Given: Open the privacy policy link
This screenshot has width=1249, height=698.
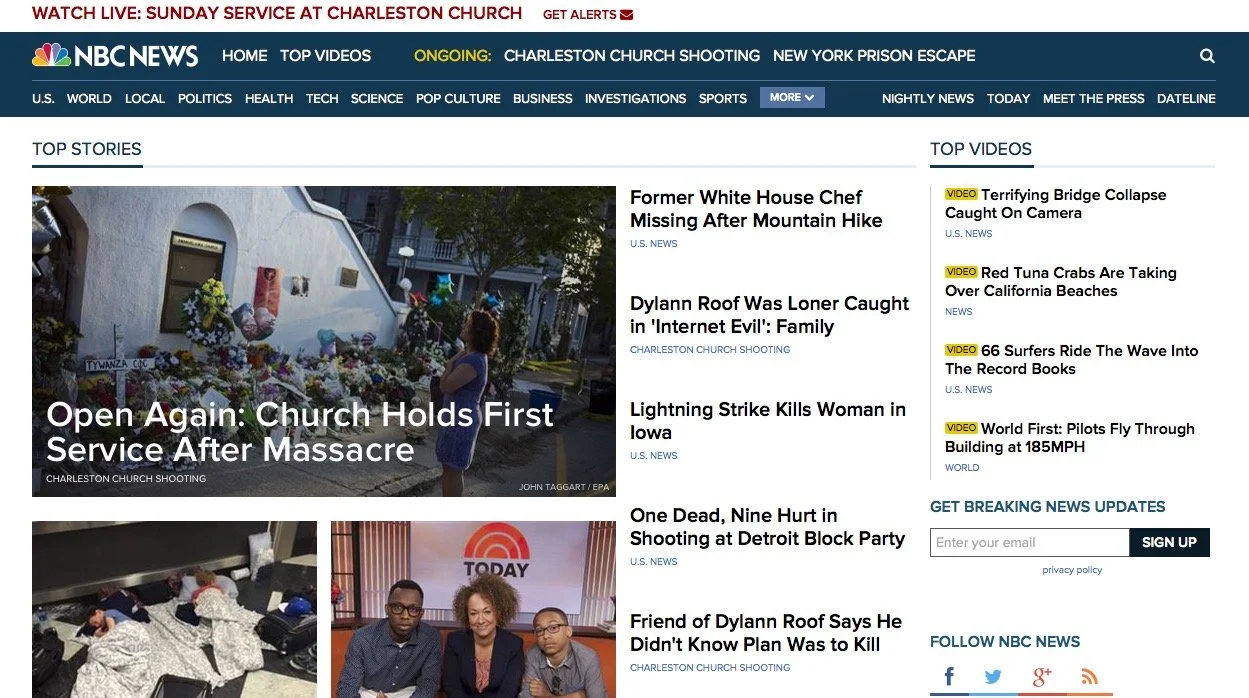Looking at the screenshot, I should (x=1072, y=570).
